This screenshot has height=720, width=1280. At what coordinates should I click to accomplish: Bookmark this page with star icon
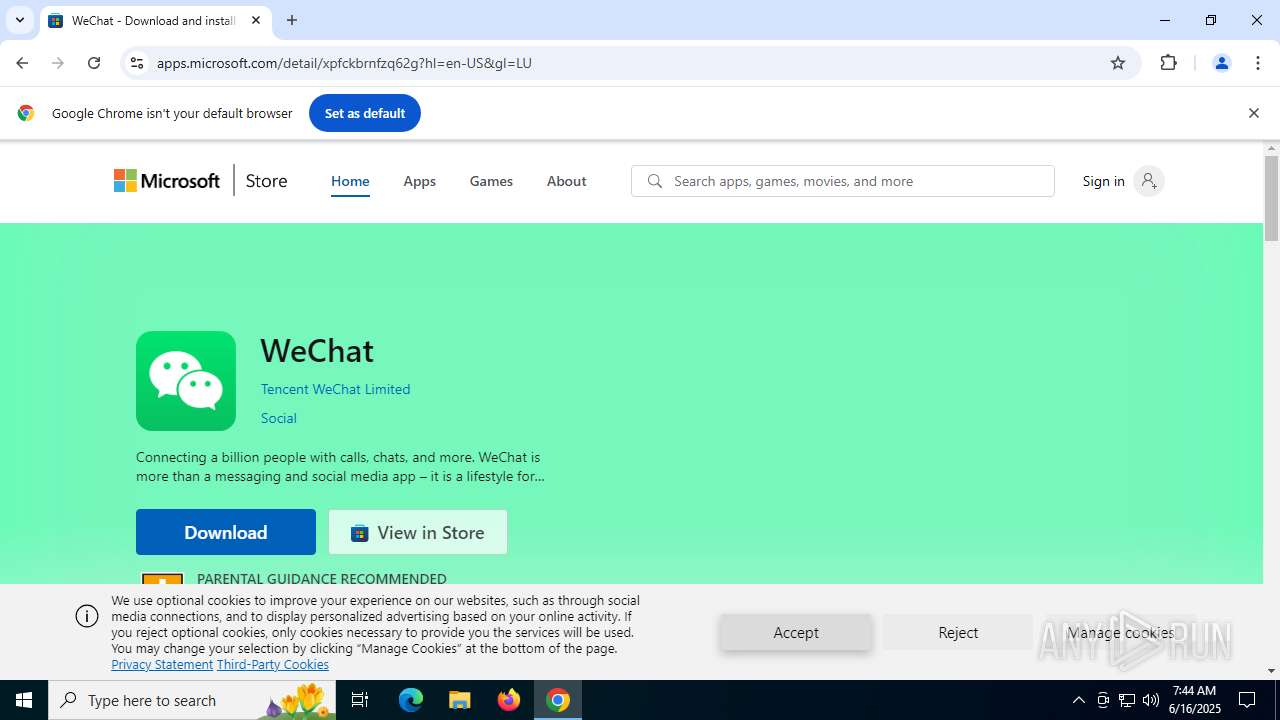1118,63
